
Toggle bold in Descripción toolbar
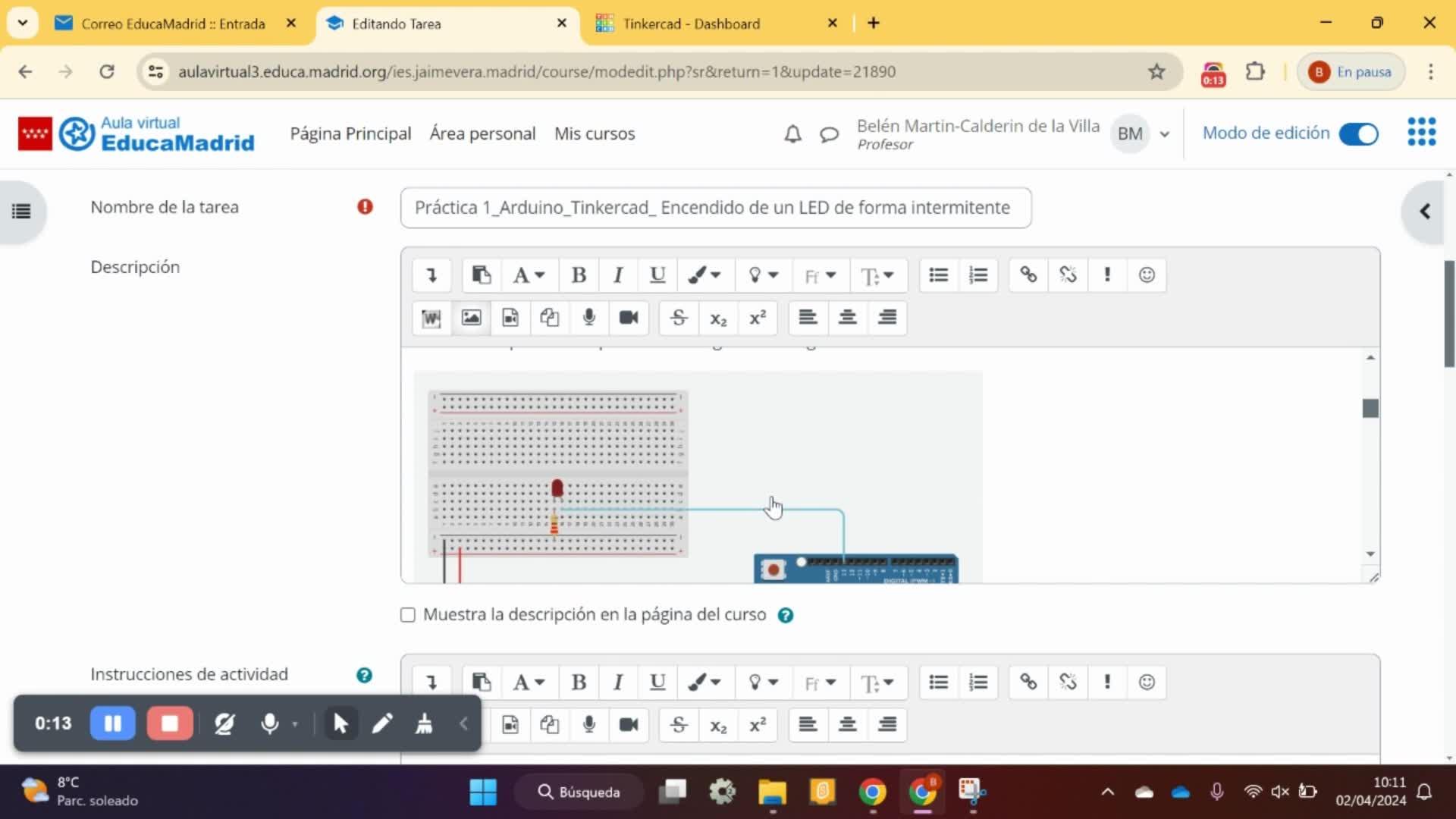tap(579, 275)
